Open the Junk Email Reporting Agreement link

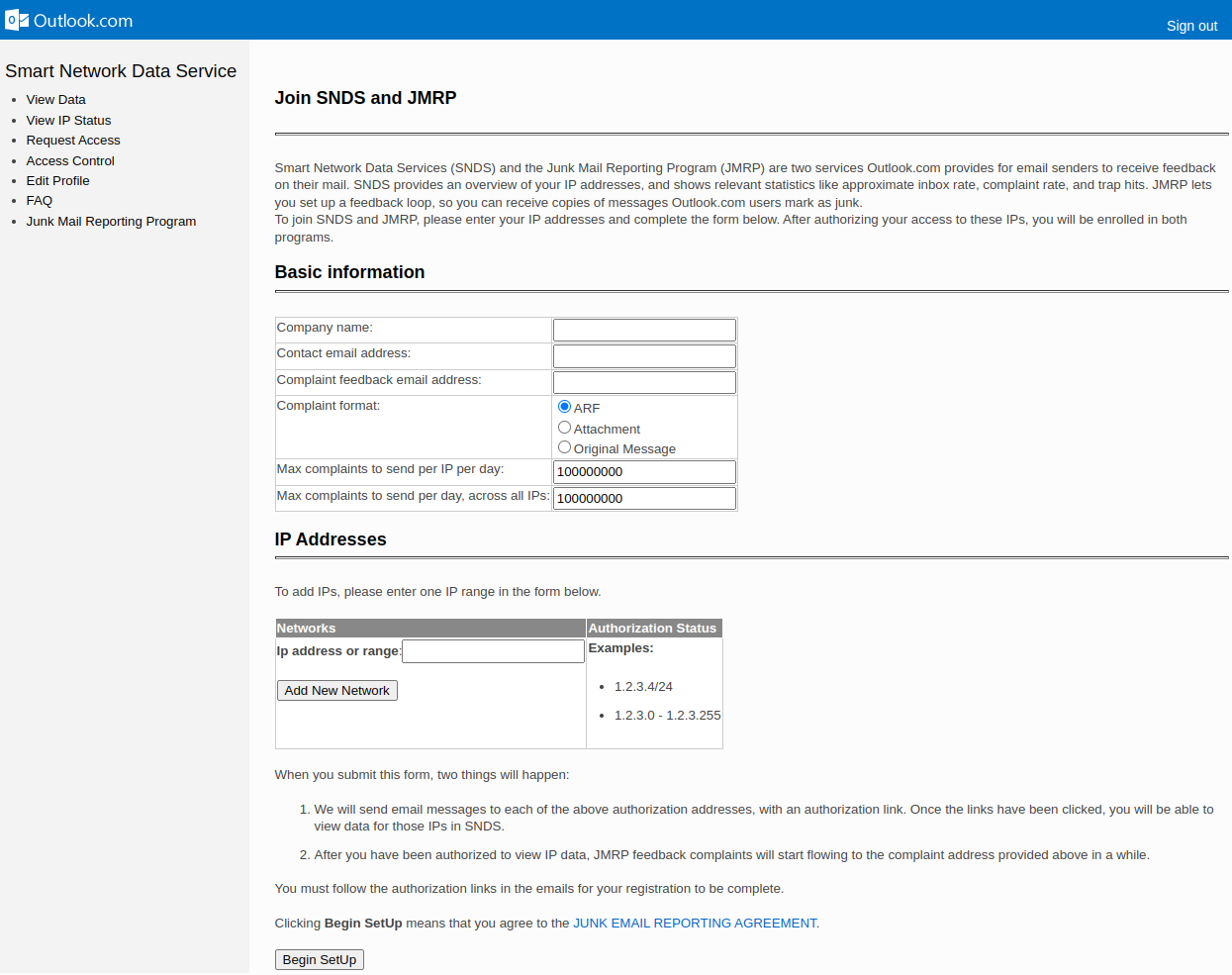[x=695, y=924]
